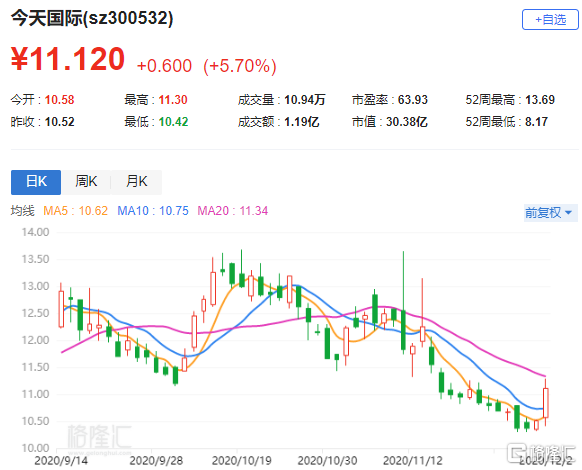Switch to 周K weekly chart tab
The width and height of the screenshot is (582, 470).
(x=86, y=182)
